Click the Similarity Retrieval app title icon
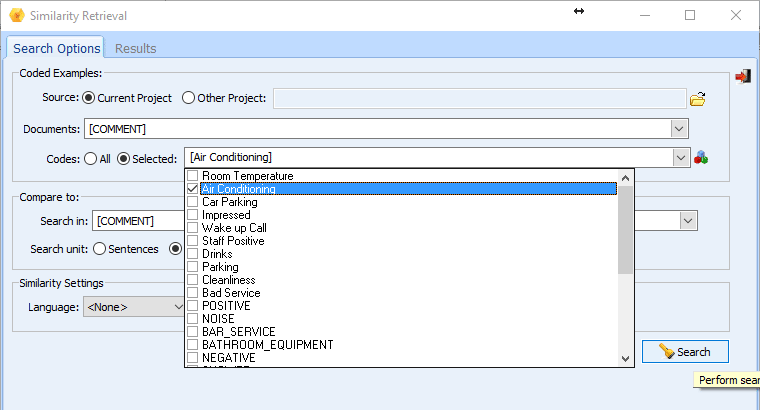The width and height of the screenshot is (760, 410). click(13, 16)
